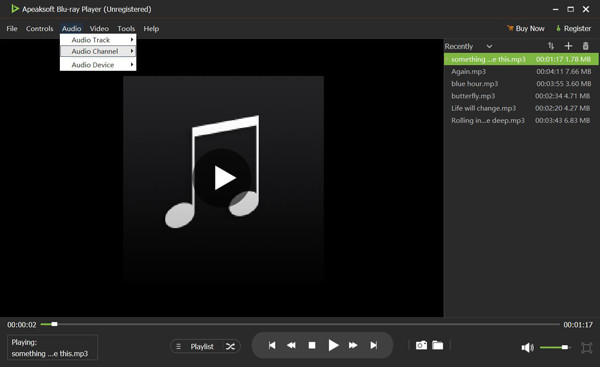The height and width of the screenshot is (367, 600).
Task: Open the Controls menu
Action: [39, 29]
